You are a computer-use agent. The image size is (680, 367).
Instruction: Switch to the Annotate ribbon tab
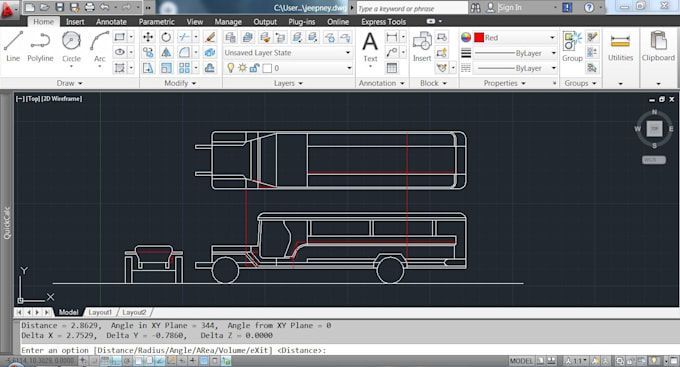pos(111,22)
